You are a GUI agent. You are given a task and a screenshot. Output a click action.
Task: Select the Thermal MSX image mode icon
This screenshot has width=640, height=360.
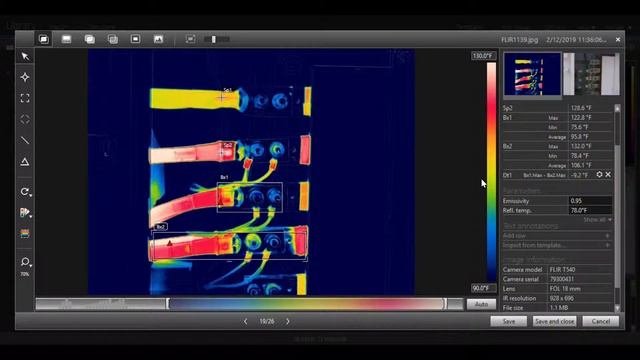tap(44, 39)
